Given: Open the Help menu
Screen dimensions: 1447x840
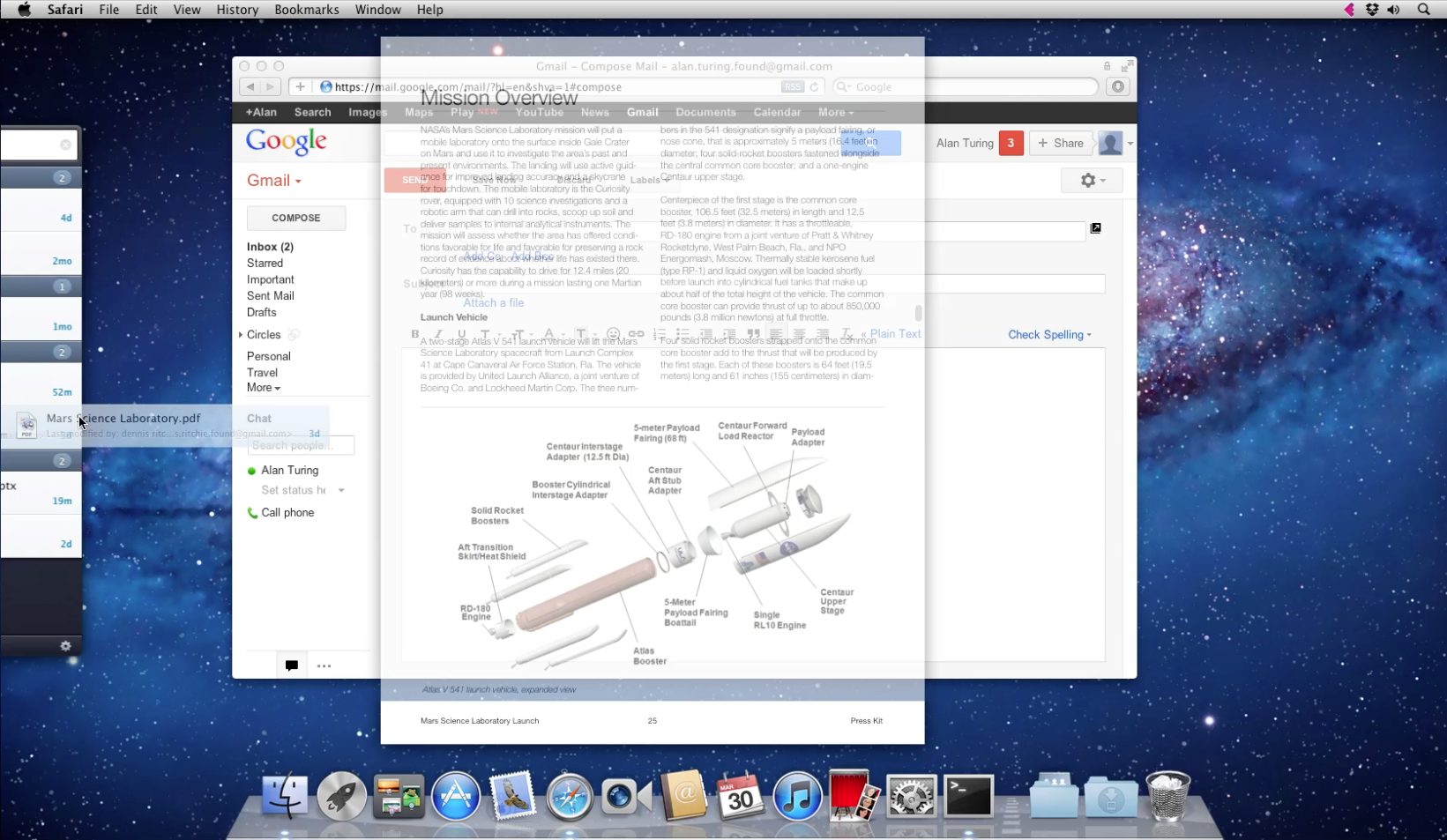Looking at the screenshot, I should [429, 10].
